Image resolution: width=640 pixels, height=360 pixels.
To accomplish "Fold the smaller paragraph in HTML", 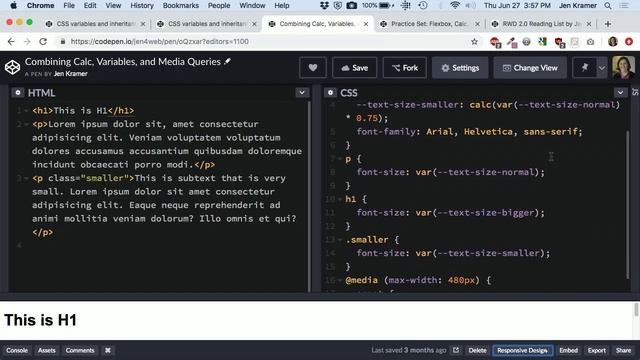I will (26, 178).
